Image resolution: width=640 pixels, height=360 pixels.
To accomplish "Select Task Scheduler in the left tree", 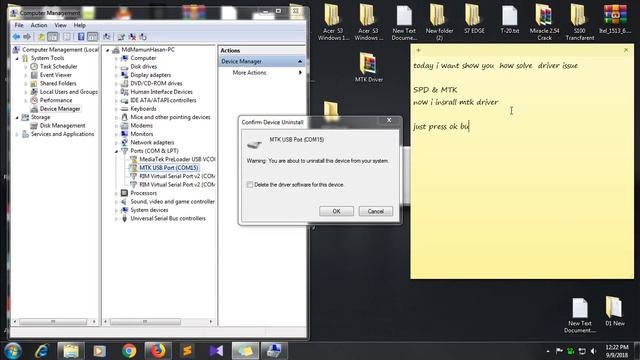I will click(58, 67).
